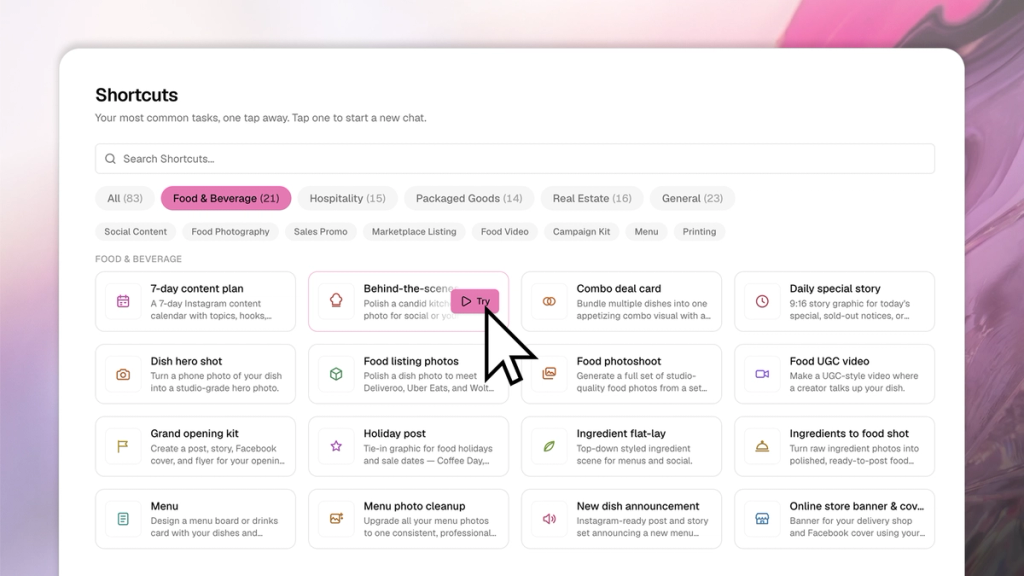Click the images icon on Food photoshoot

click(549, 374)
